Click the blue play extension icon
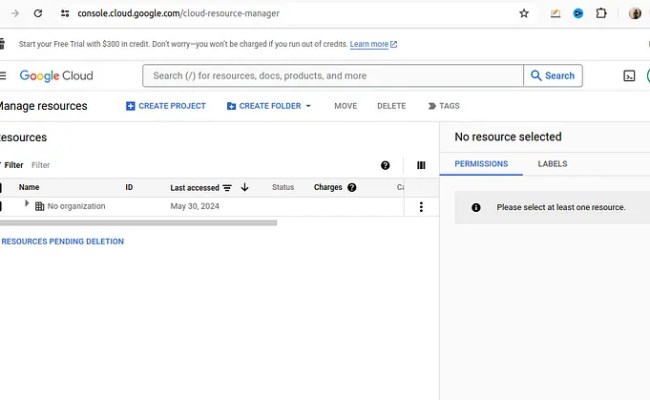 point(578,14)
